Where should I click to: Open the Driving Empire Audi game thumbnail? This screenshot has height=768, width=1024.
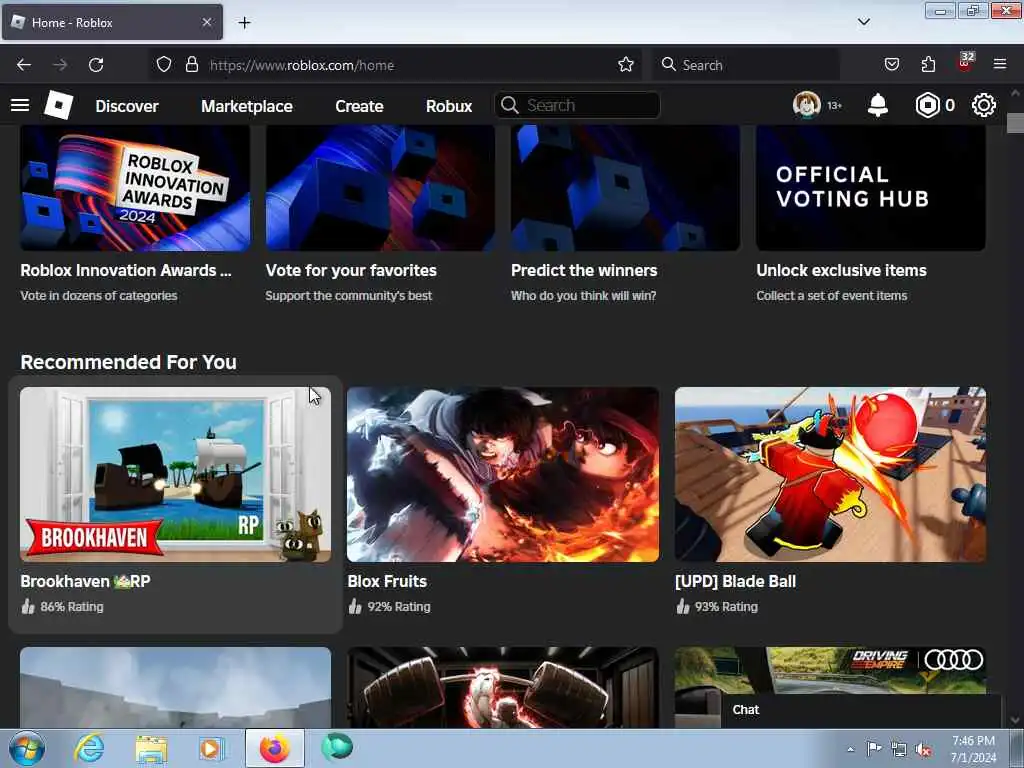click(x=830, y=671)
